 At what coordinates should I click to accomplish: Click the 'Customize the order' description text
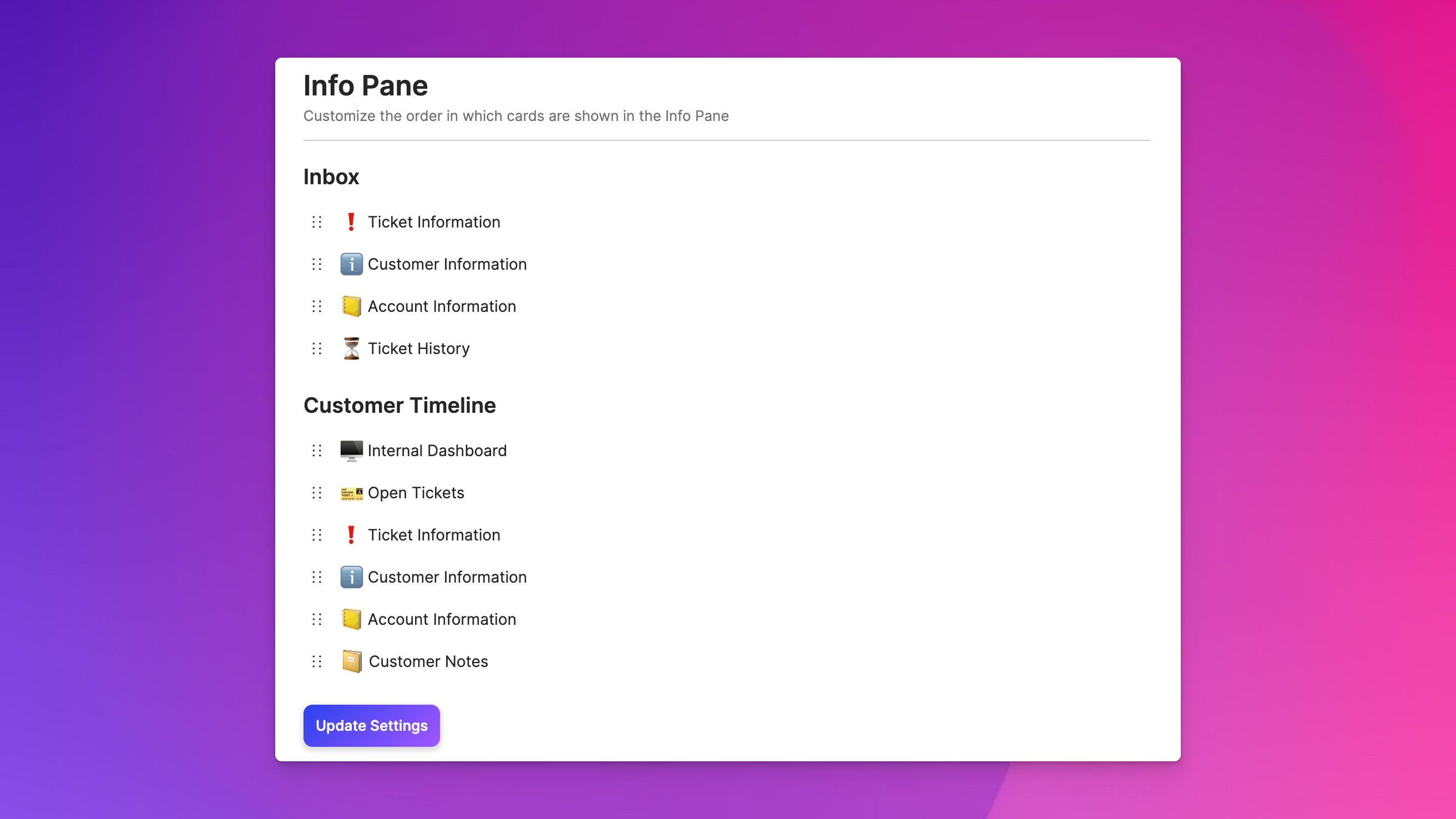click(x=516, y=116)
